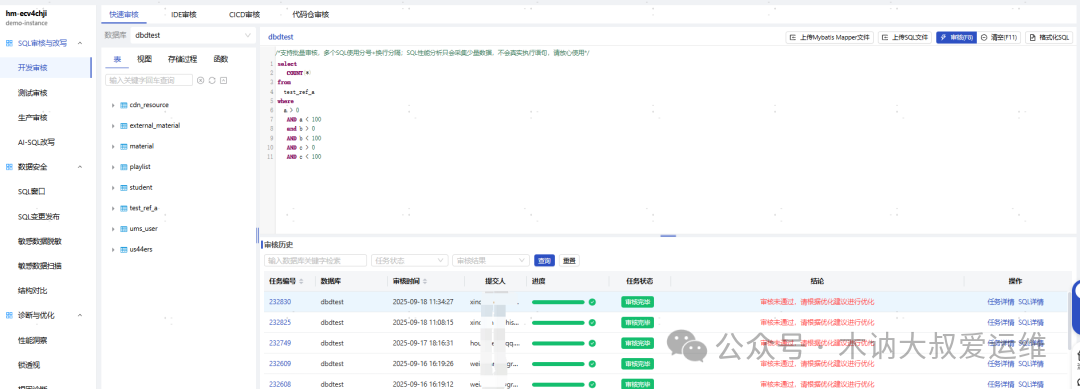Screen dimensions: 1080x389
Task: Switch to the 视图 tab
Action: (145, 60)
